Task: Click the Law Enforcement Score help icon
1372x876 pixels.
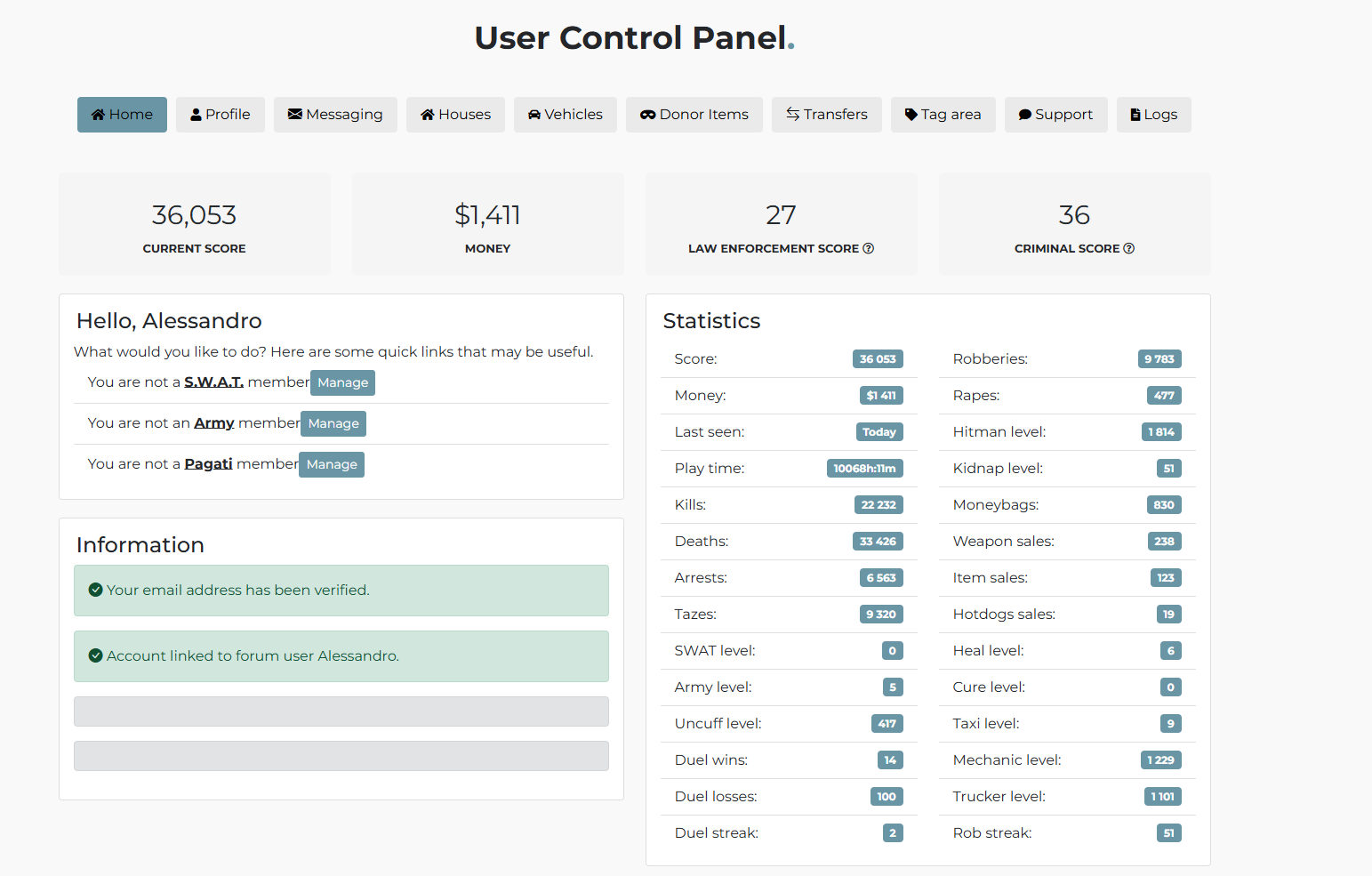Action: tap(869, 249)
